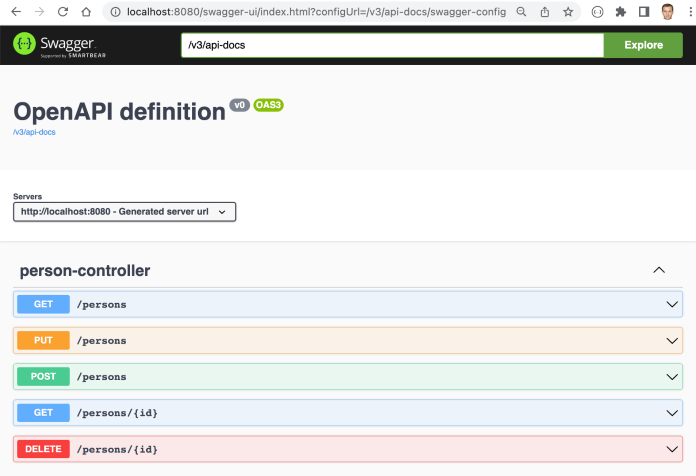Toggle the browser side panel icon

(644, 12)
